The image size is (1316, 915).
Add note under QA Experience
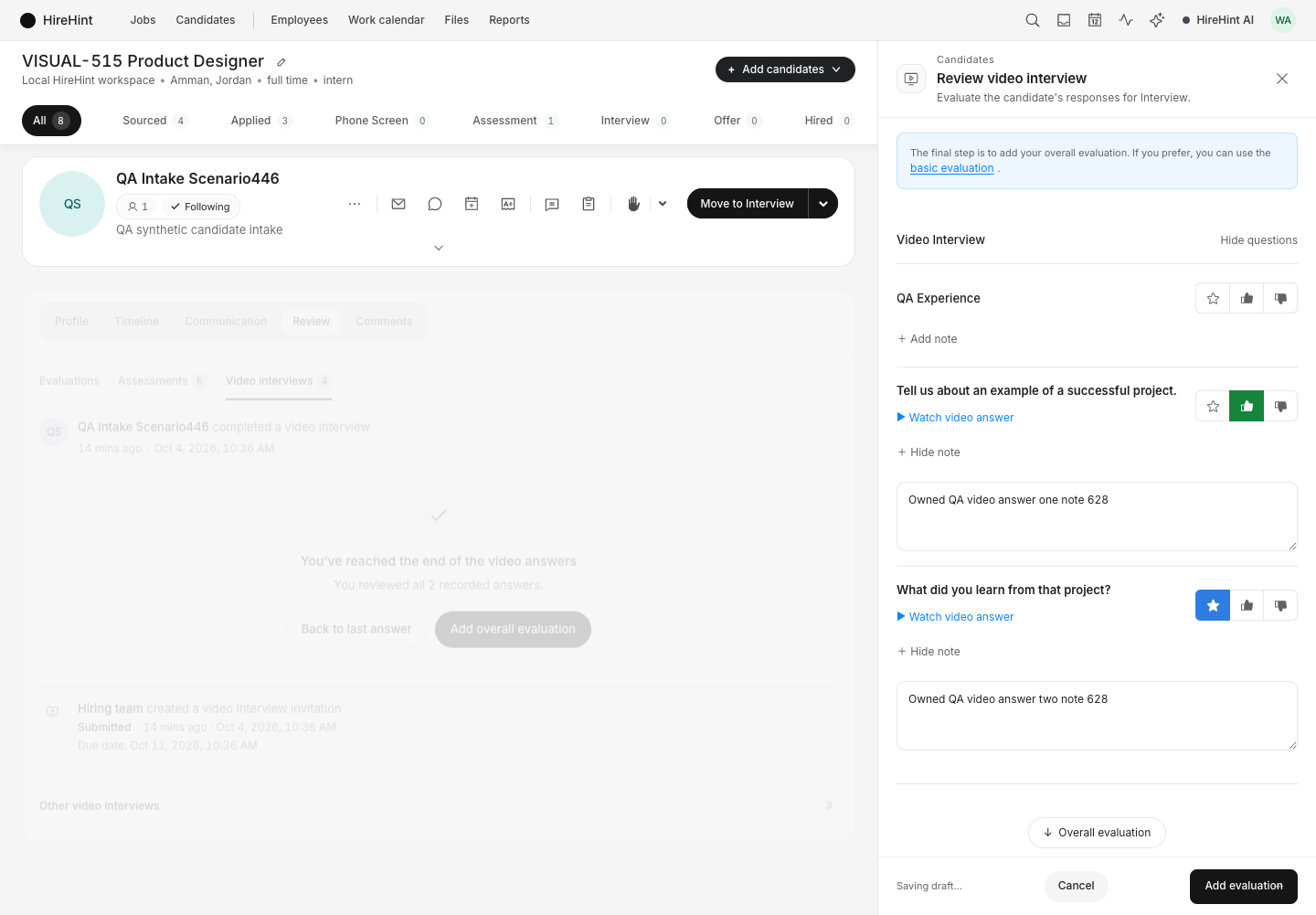click(928, 339)
